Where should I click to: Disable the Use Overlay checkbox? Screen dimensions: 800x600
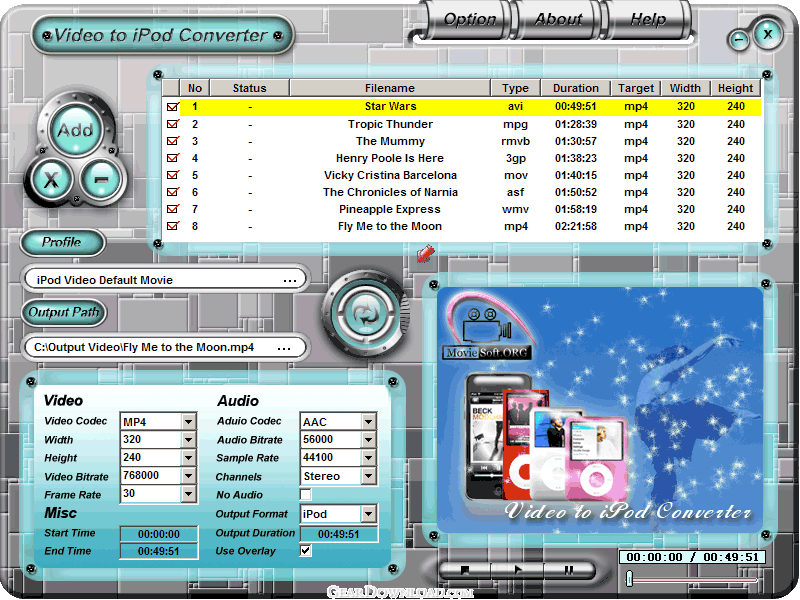pyautogui.click(x=306, y=551)
